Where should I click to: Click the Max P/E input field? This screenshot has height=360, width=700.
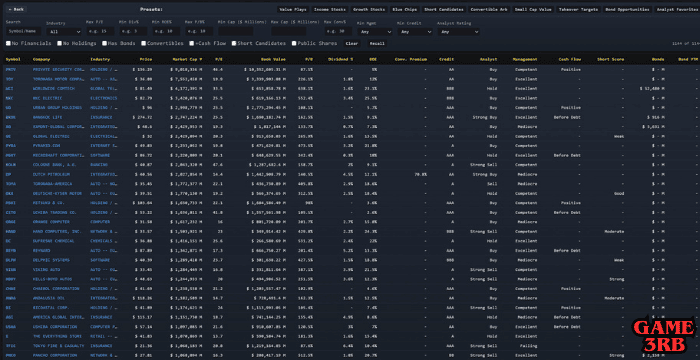pos(100,31)
